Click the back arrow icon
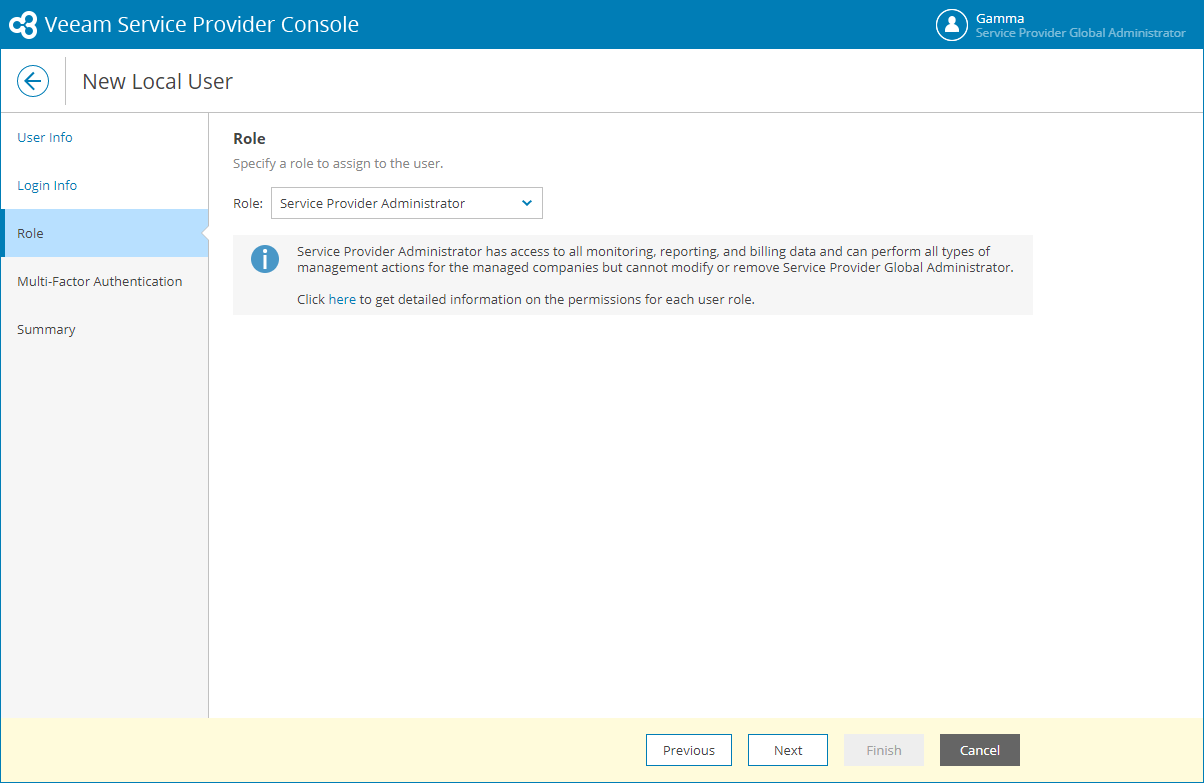This screenshot has width=1204, height=783. (33, 81)
